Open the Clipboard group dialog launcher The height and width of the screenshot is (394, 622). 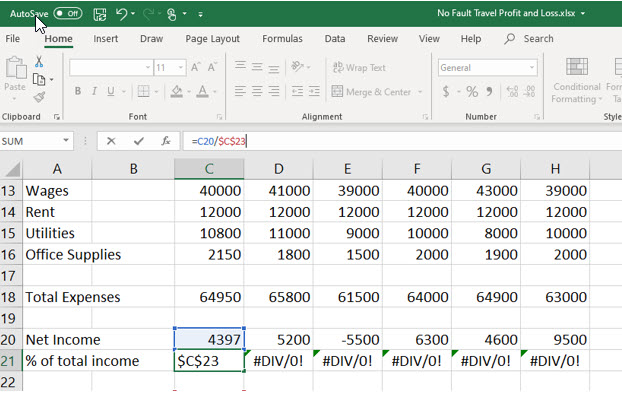[x=57, y=117]
